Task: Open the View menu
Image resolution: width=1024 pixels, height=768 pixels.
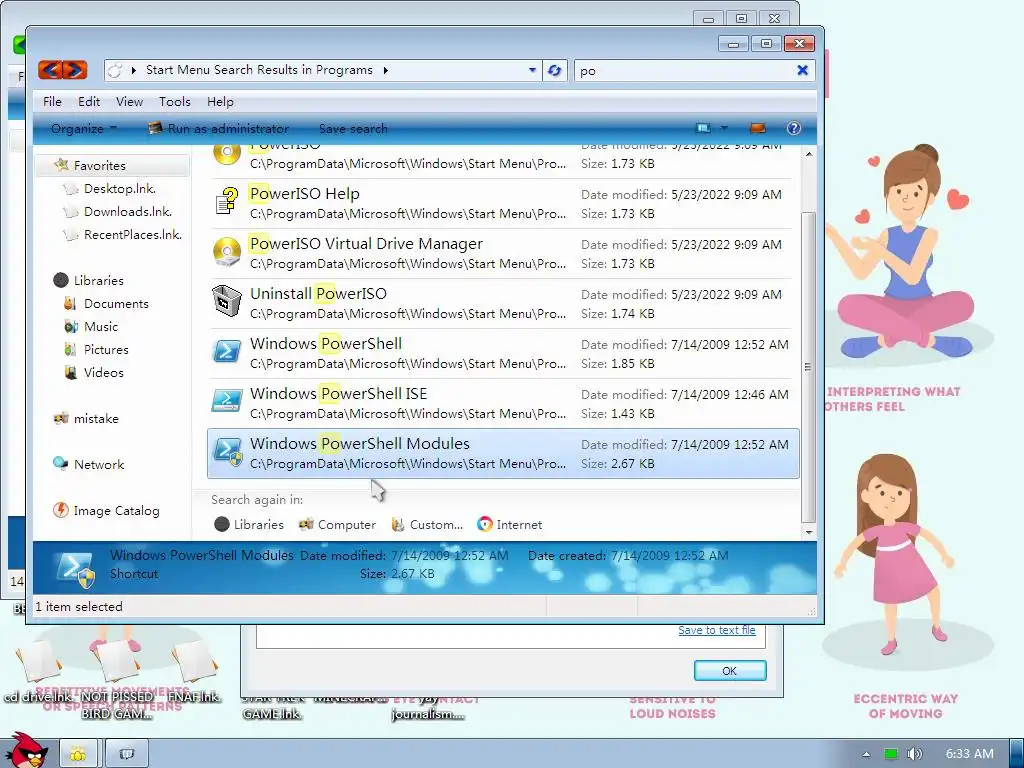Action: click(x=129, y=101)
